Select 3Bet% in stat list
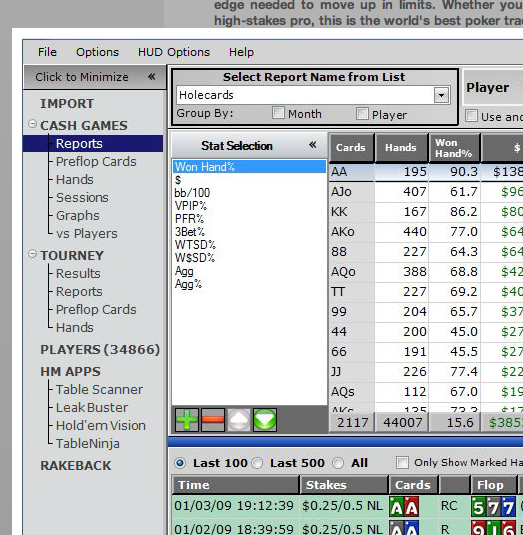This screenshot has width=523, height=535. point(190,232)
